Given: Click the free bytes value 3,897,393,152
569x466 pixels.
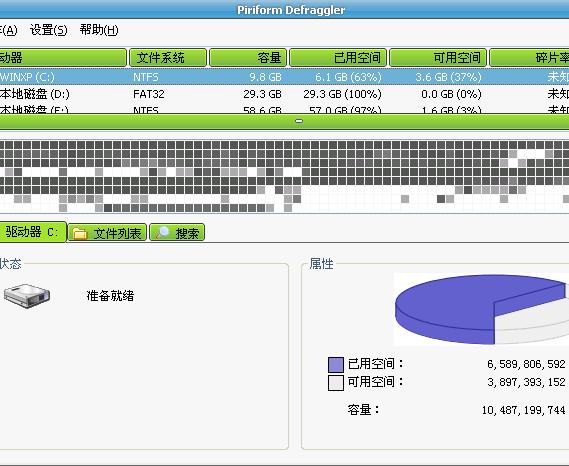Looking at the screenshot, I should [526, 382].
